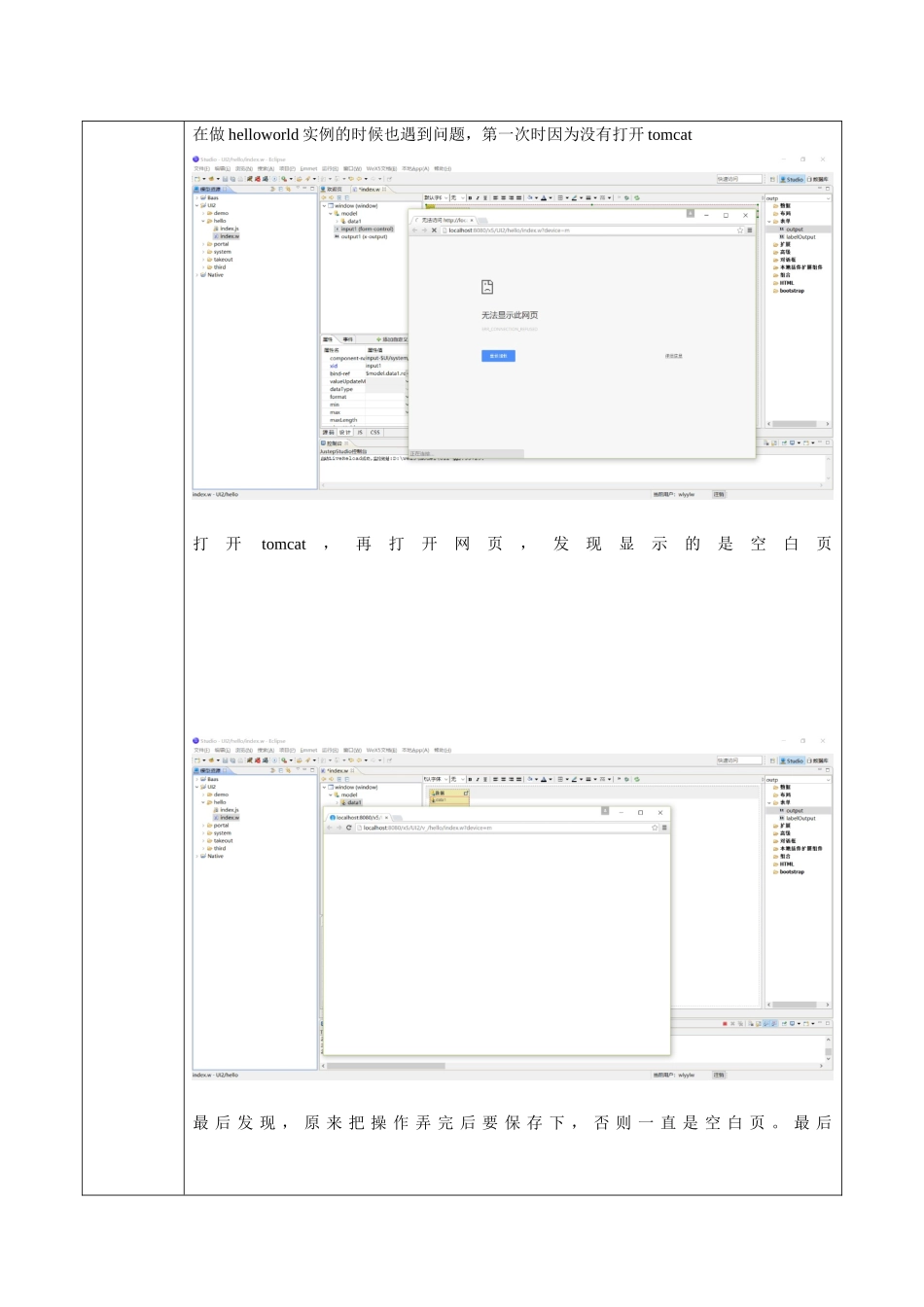Screen dimensions: 924x1307
Task: Toggle the 数据库 perspective button in the second Eclipse window
Action: pos(818,760)
